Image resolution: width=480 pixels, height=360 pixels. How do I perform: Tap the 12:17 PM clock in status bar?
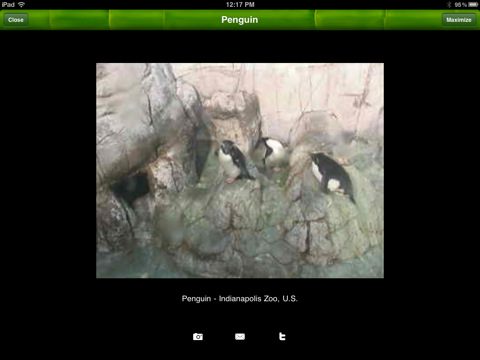click(240, 5)
